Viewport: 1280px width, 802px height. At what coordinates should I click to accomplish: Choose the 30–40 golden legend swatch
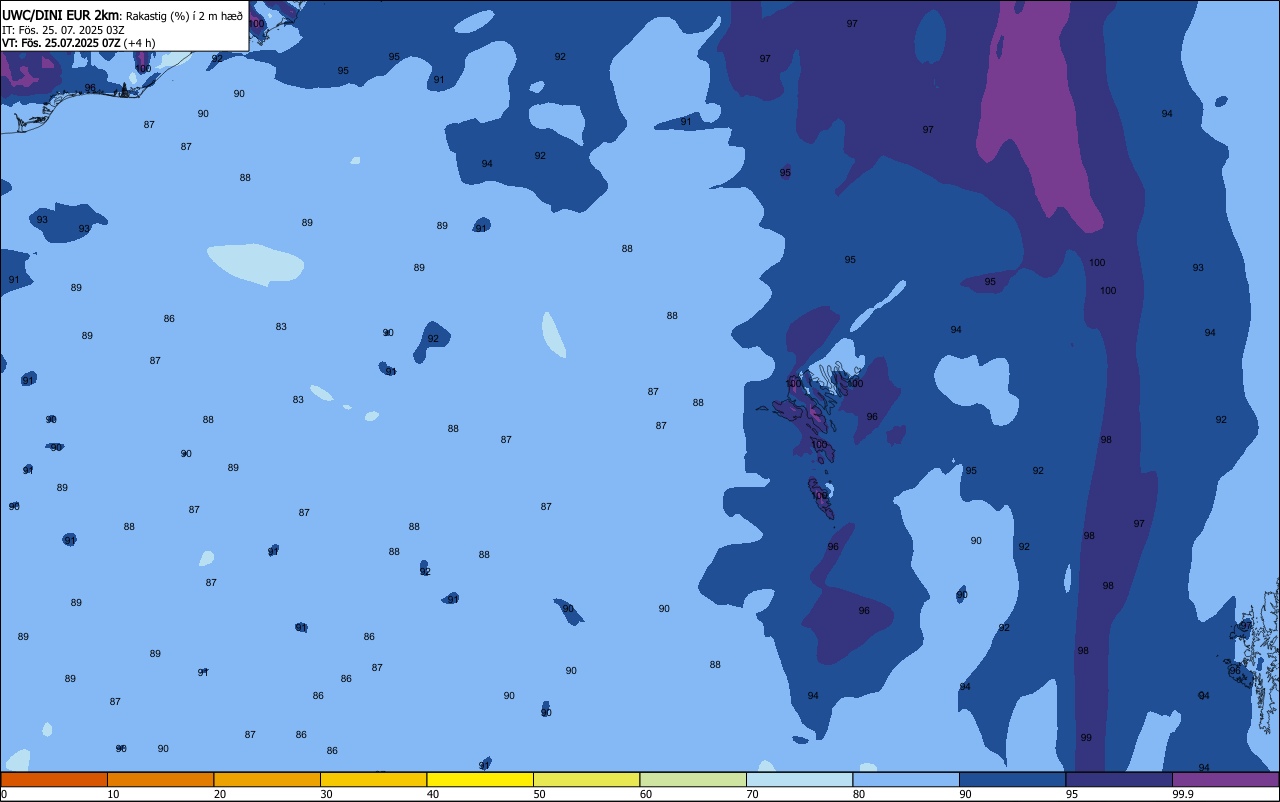coord(373,779)
